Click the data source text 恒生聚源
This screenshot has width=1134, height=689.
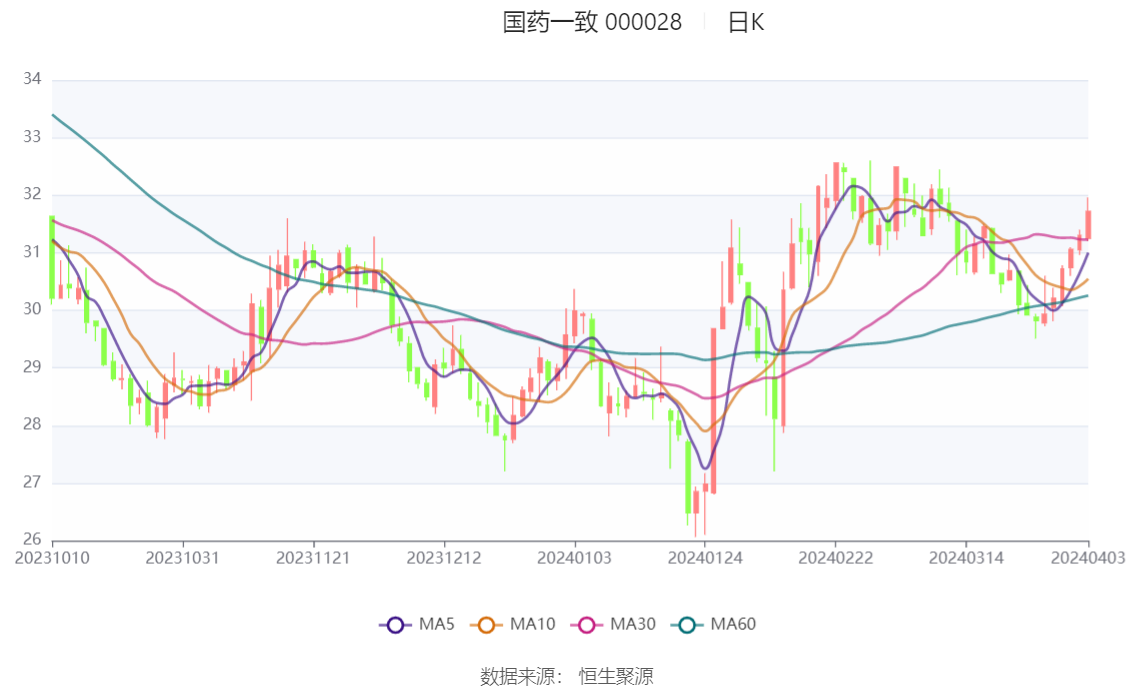tap(615, 677)
